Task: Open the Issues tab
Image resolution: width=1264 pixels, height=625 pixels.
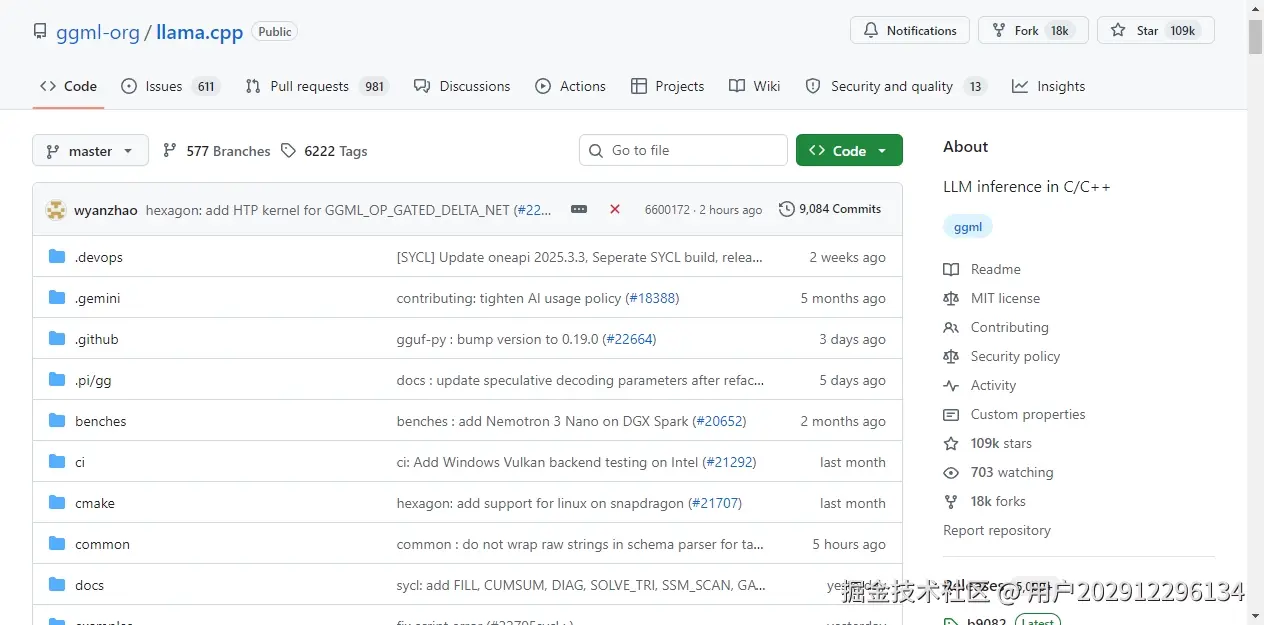Action: tap(170, 87)
